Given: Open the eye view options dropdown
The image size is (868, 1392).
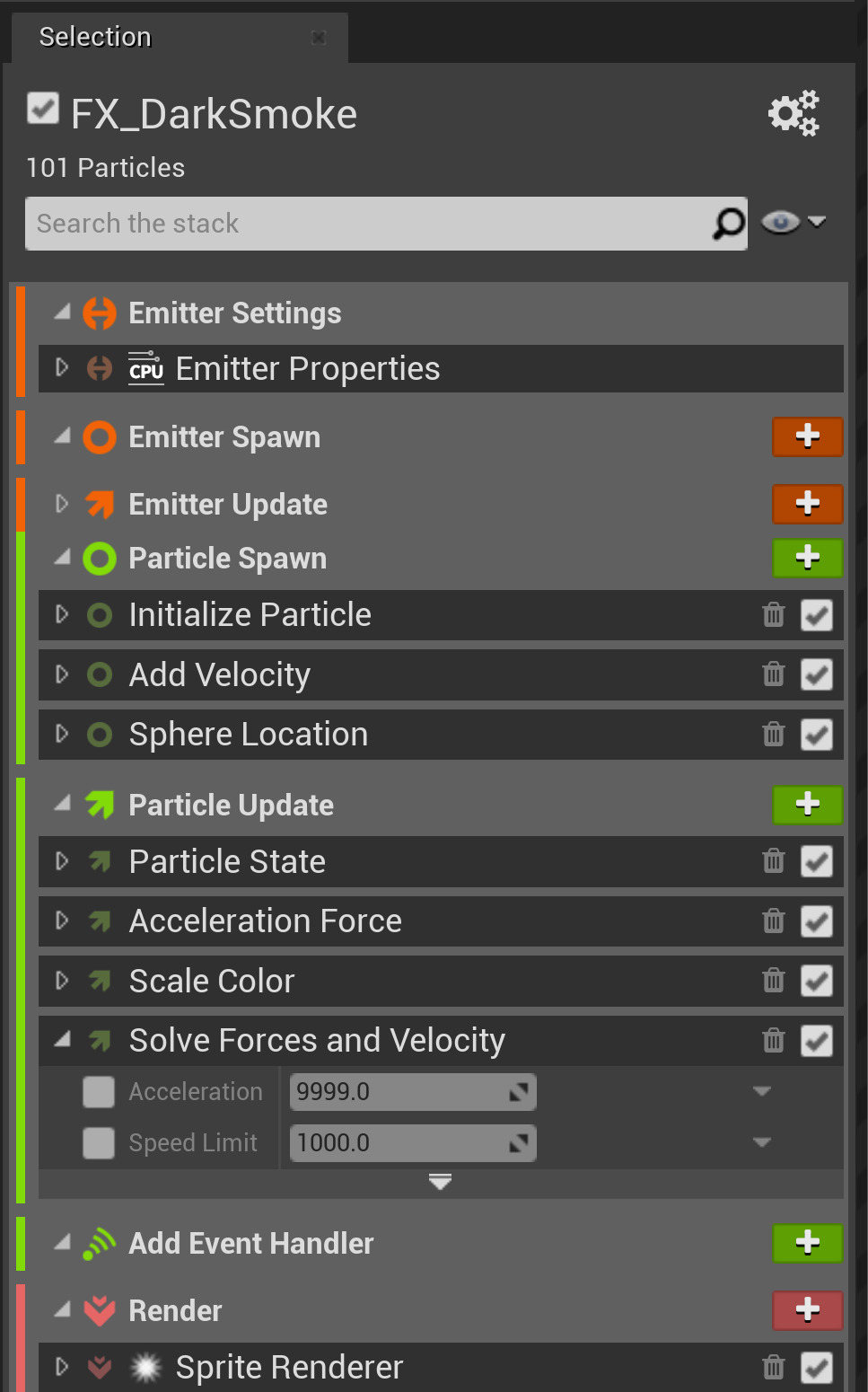Looking at the screenshot, I should [793, 222].
